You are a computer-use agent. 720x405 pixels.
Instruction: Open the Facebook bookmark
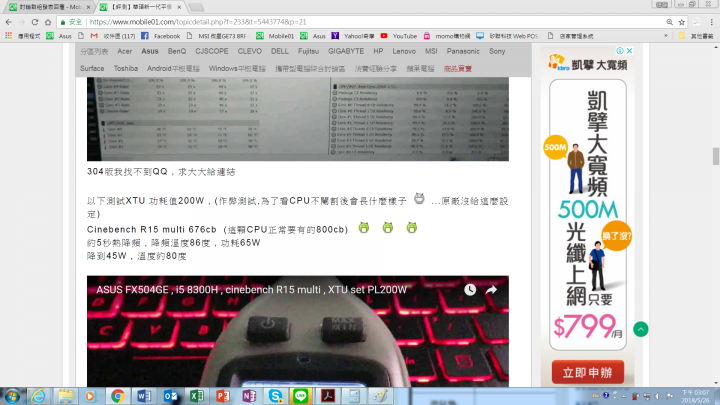click(161, 36)
